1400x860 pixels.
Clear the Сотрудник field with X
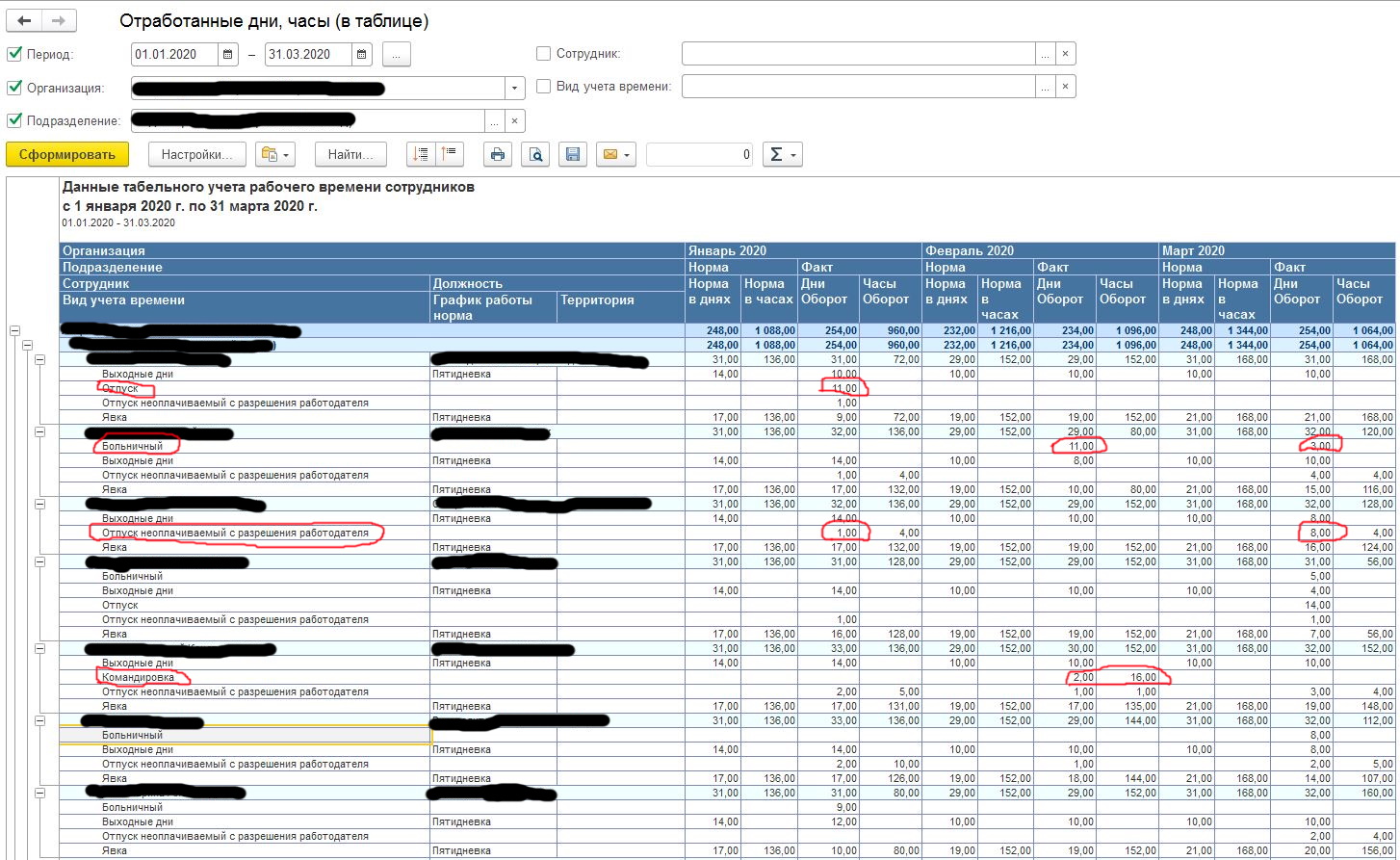pyautogui.click(x=1066, y=54)
